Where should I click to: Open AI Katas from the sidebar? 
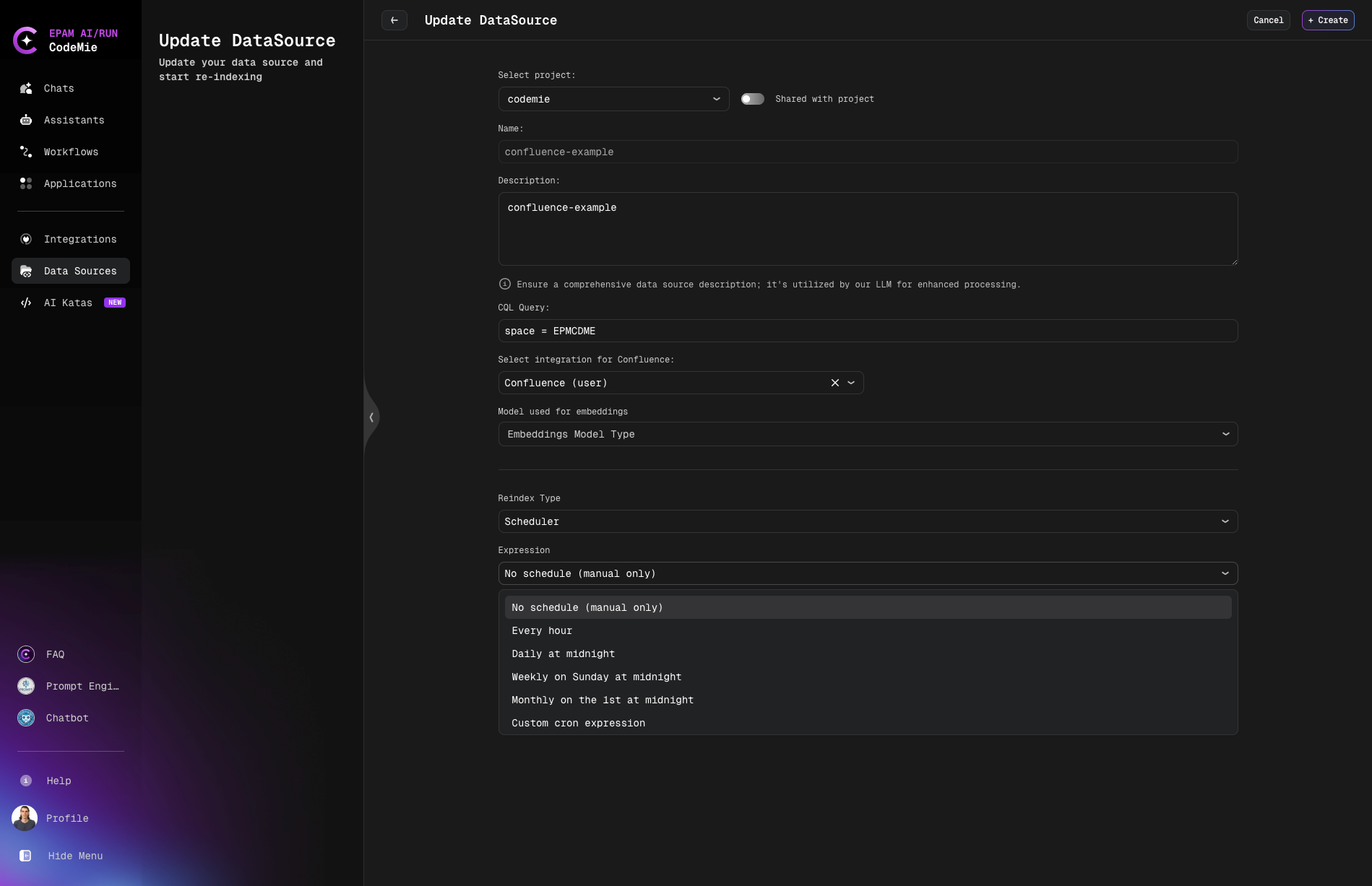[x=25, y=303]
